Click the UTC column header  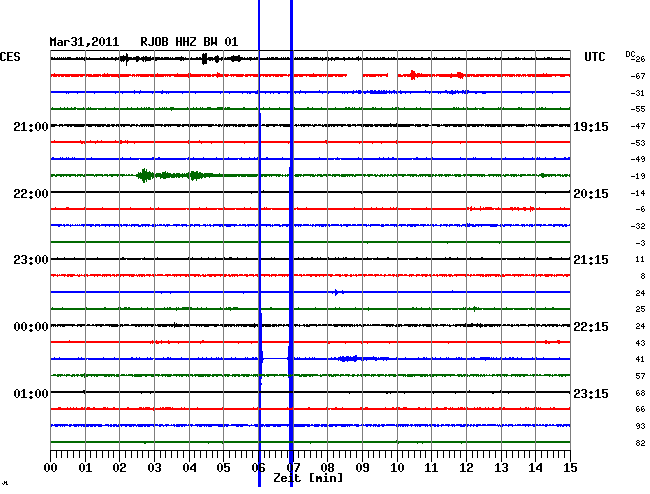point(594,57)
